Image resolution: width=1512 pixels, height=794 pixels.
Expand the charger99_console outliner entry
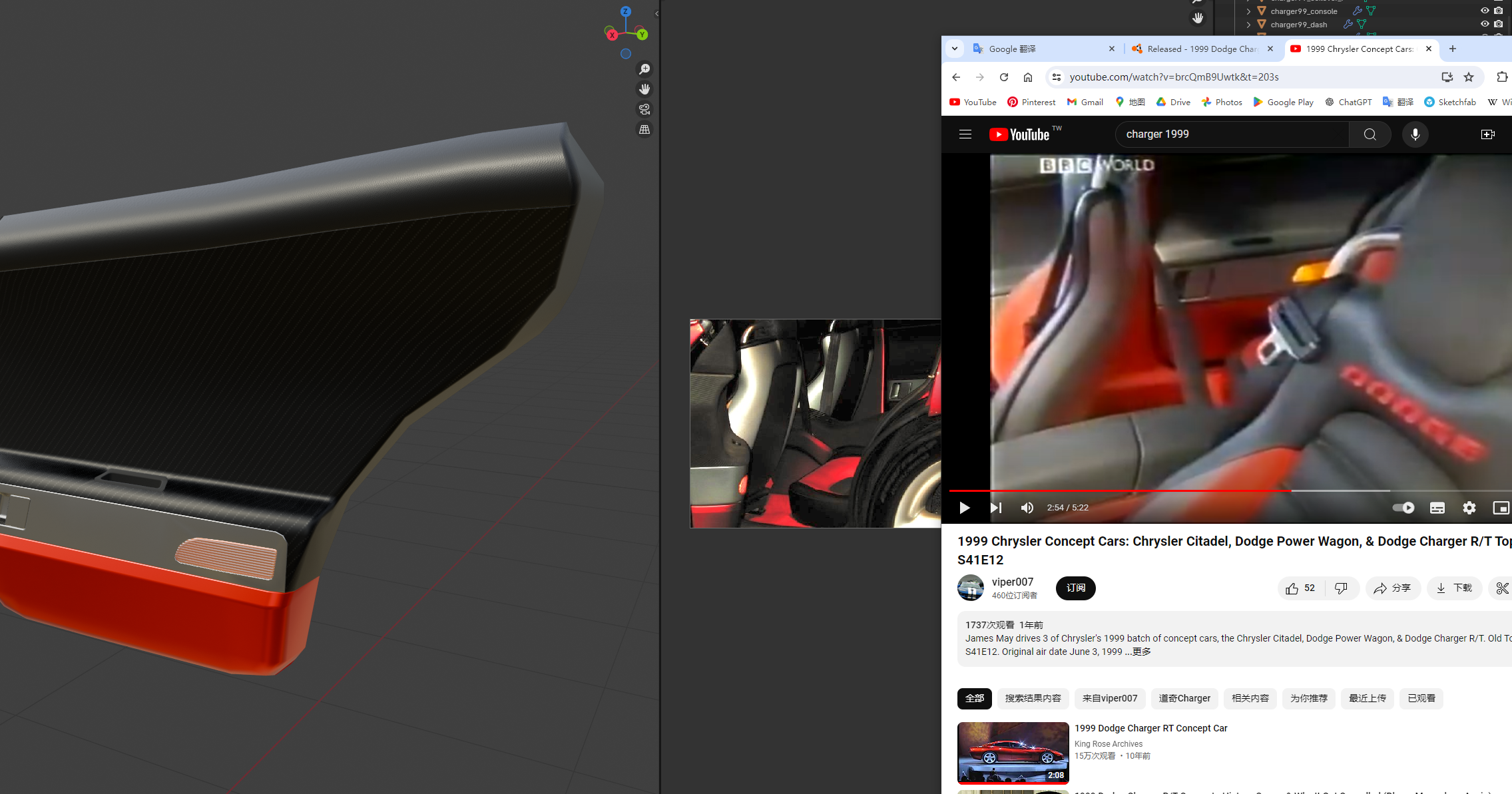(1248, 11)
